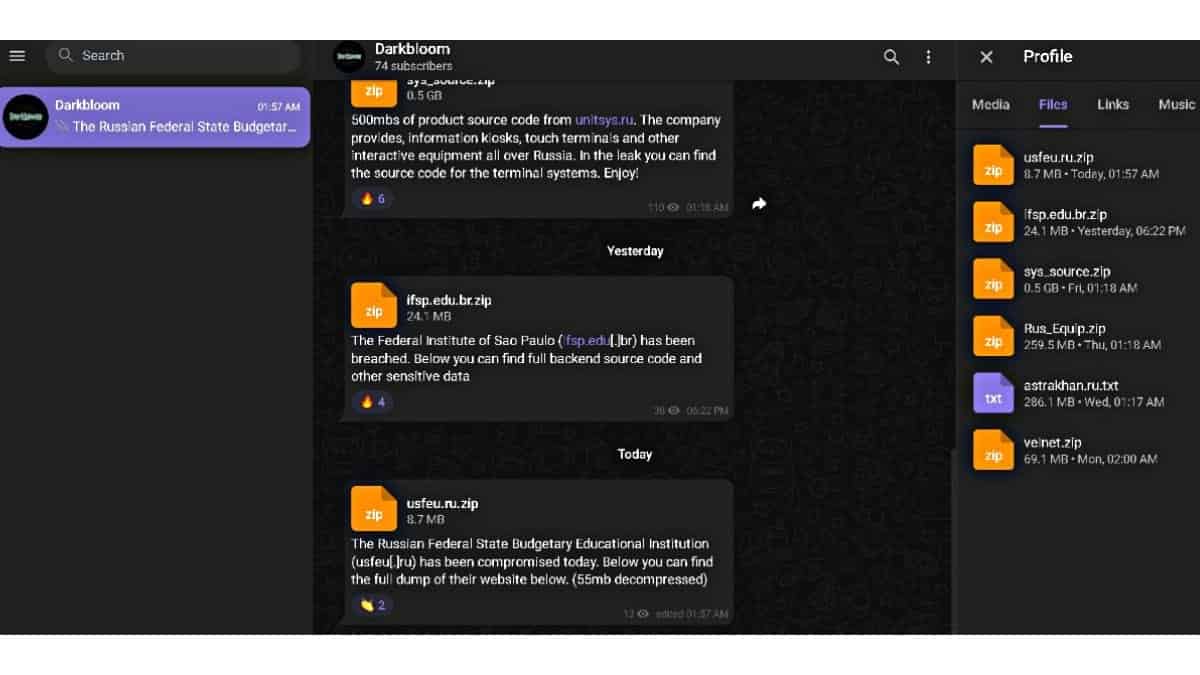This screenshot has width=1200, height=675.
Task: Open astrakhan.ru.txt file icon in Files list
Action: [x=993, y=393]
